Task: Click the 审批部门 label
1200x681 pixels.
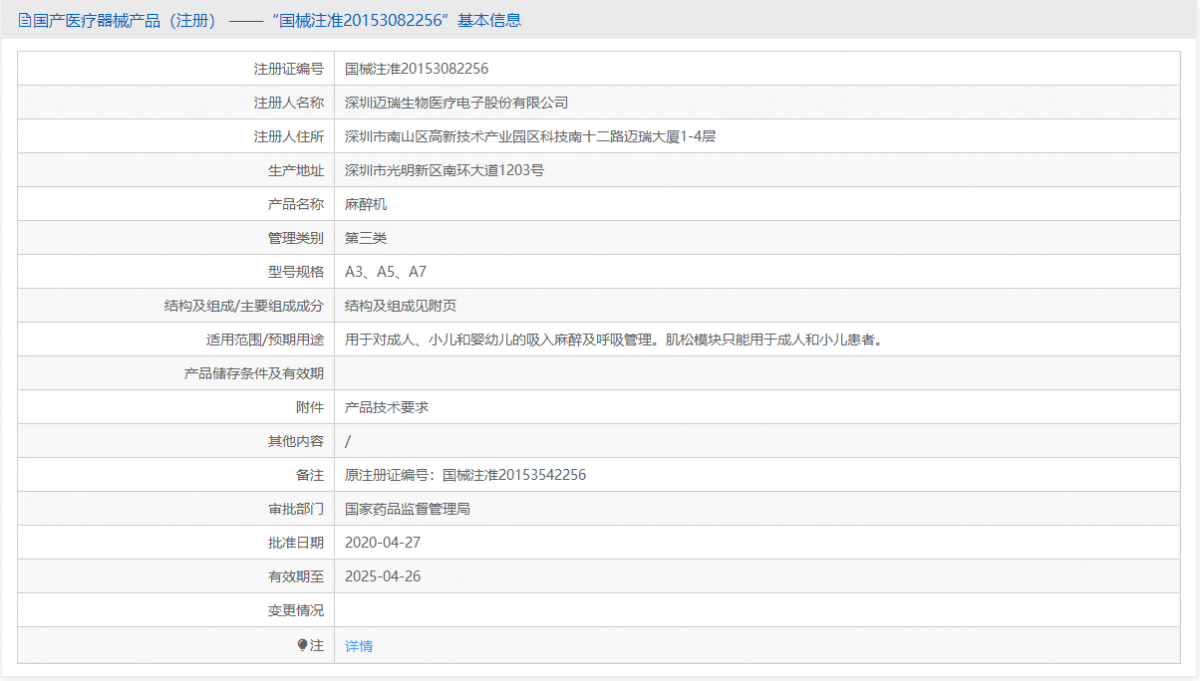Action: (x=296, y=509)
